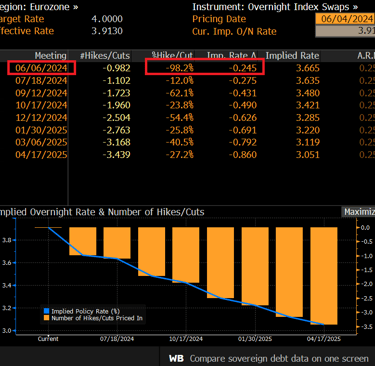
Task: Click the 3.635 implied rate value
Action: click(308, 81)
